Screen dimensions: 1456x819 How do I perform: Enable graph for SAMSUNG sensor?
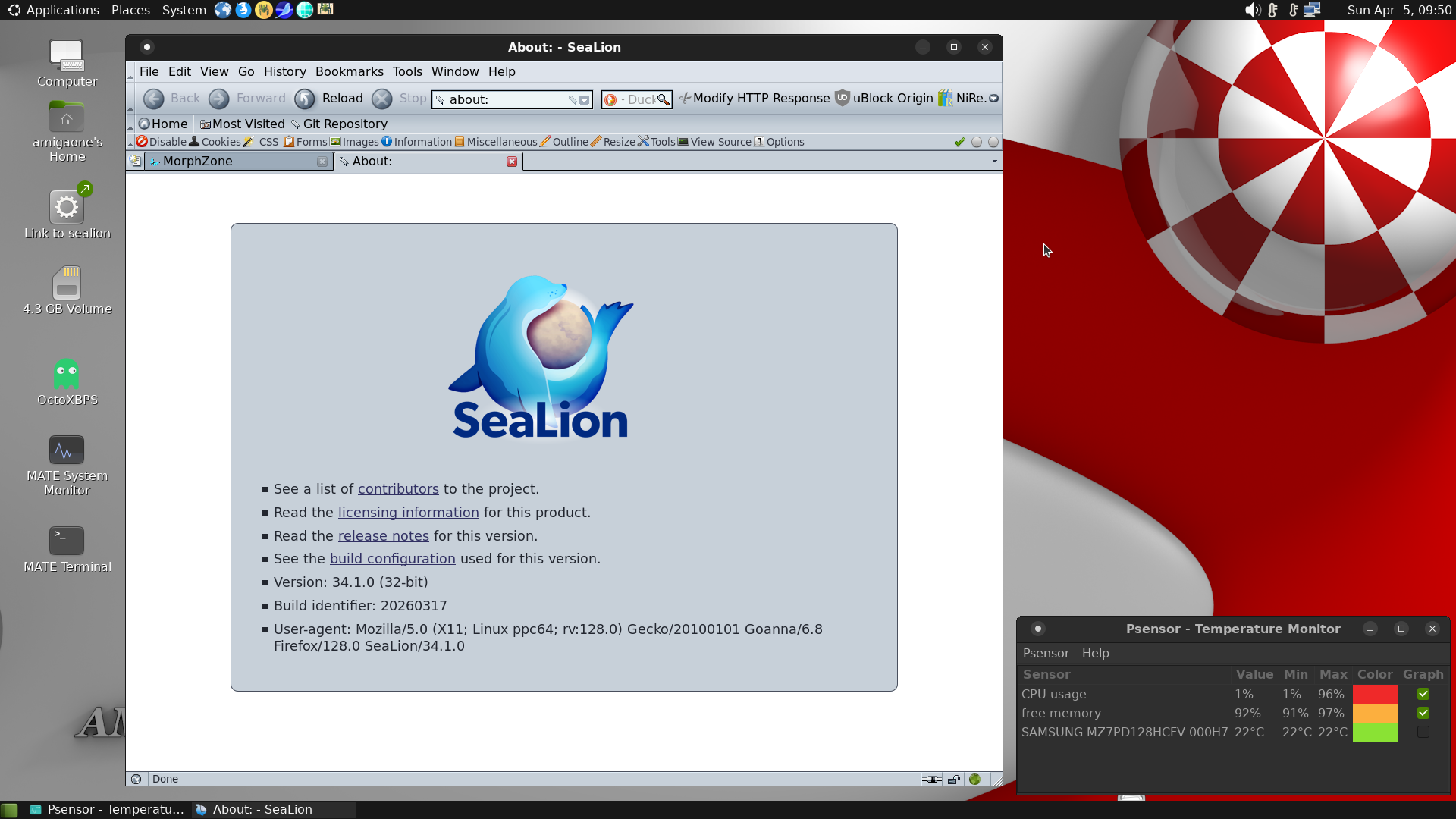pyautogui.click(x=1423, y=732)
